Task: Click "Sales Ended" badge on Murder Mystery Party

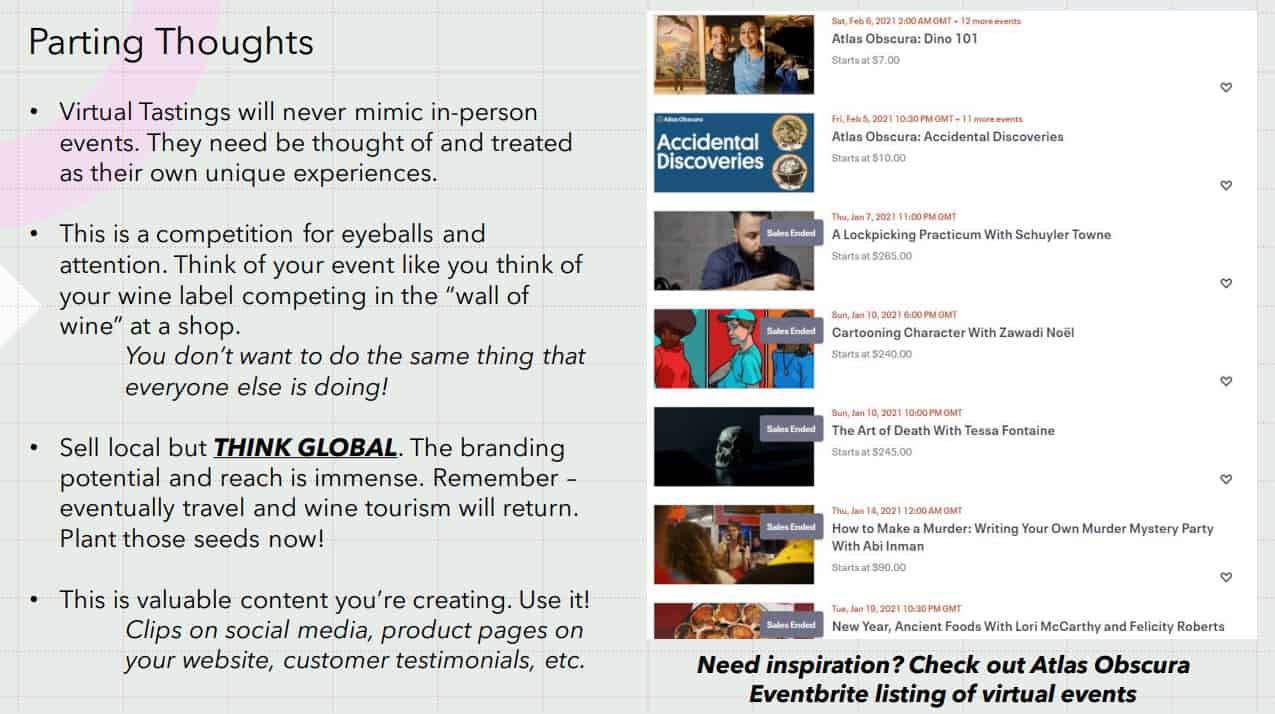Action: coord(790,527)
